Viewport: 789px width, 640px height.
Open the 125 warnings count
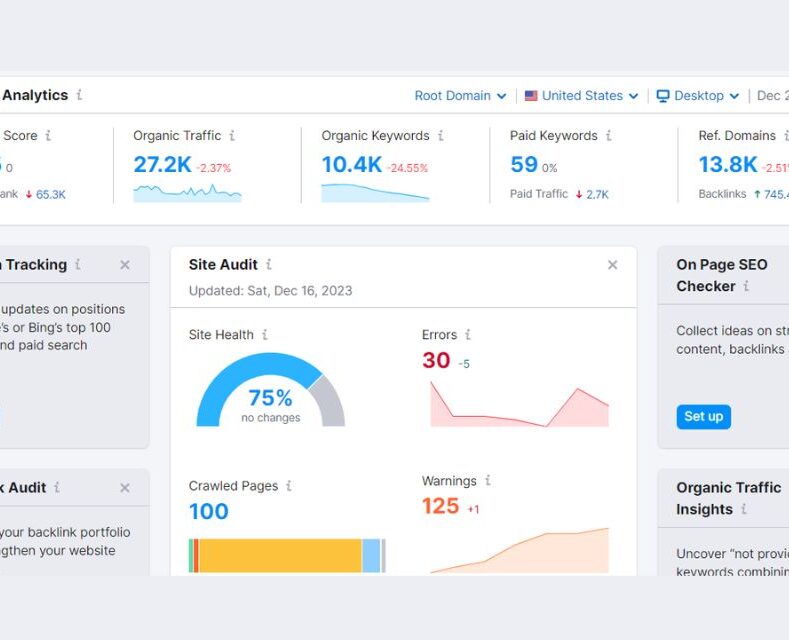(440, 507)
